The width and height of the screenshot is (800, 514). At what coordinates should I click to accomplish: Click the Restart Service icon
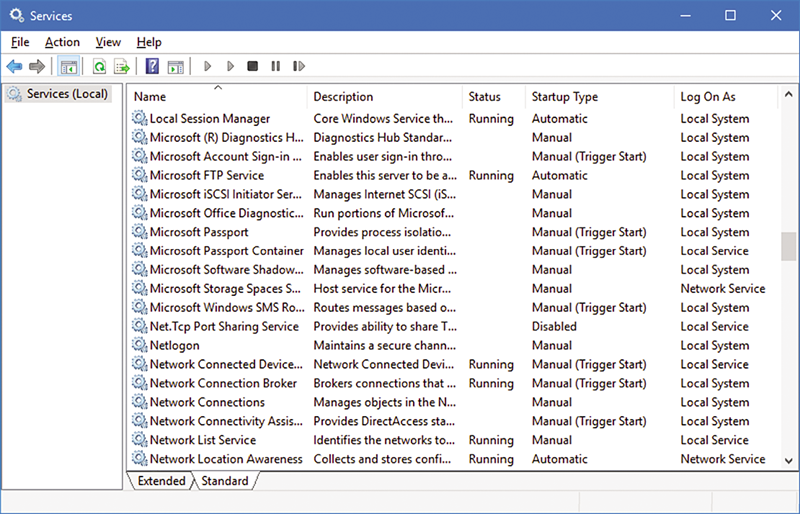click(299, 66)
